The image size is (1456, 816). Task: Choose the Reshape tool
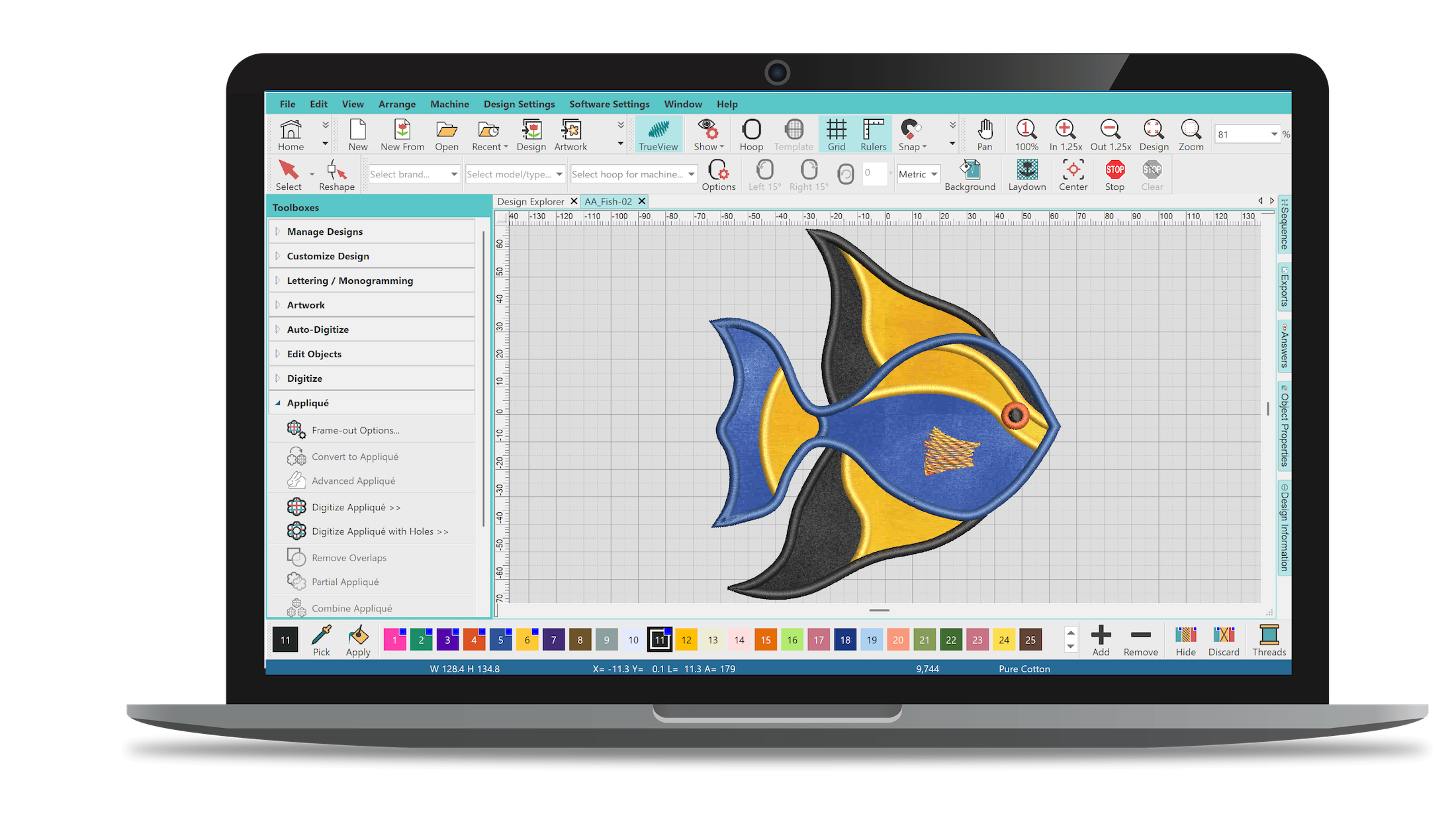pyautogui.click(x=337, y=175)
